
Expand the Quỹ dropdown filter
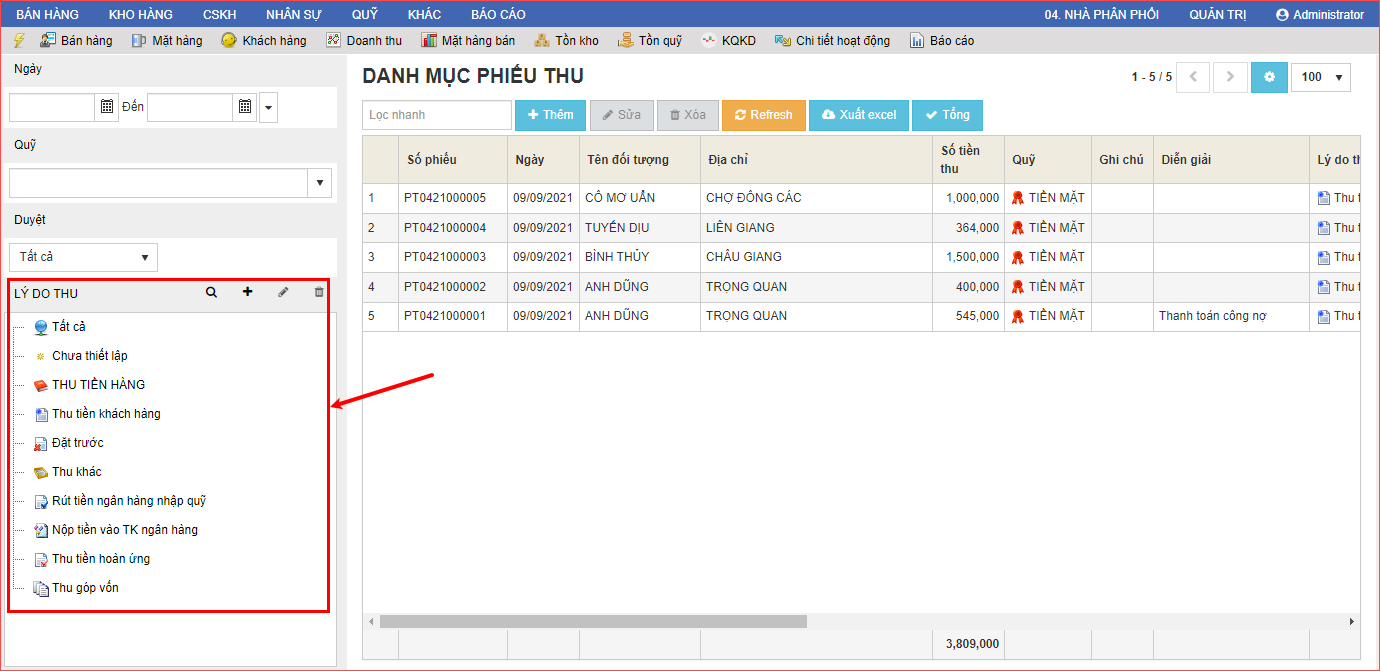pyautogui.click(x=320, y=183)
